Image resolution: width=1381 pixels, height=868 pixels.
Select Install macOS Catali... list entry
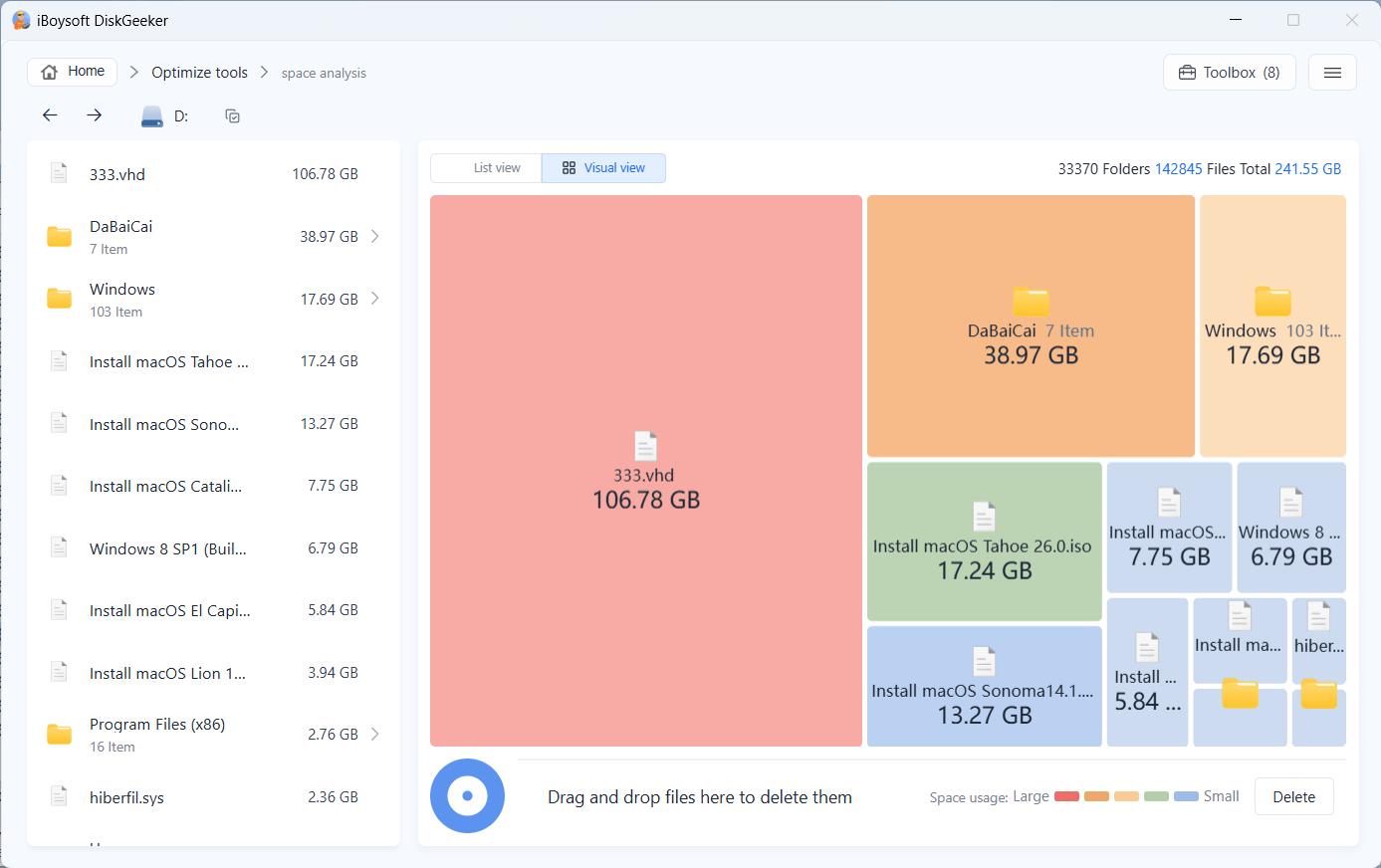tap(213, 486)
